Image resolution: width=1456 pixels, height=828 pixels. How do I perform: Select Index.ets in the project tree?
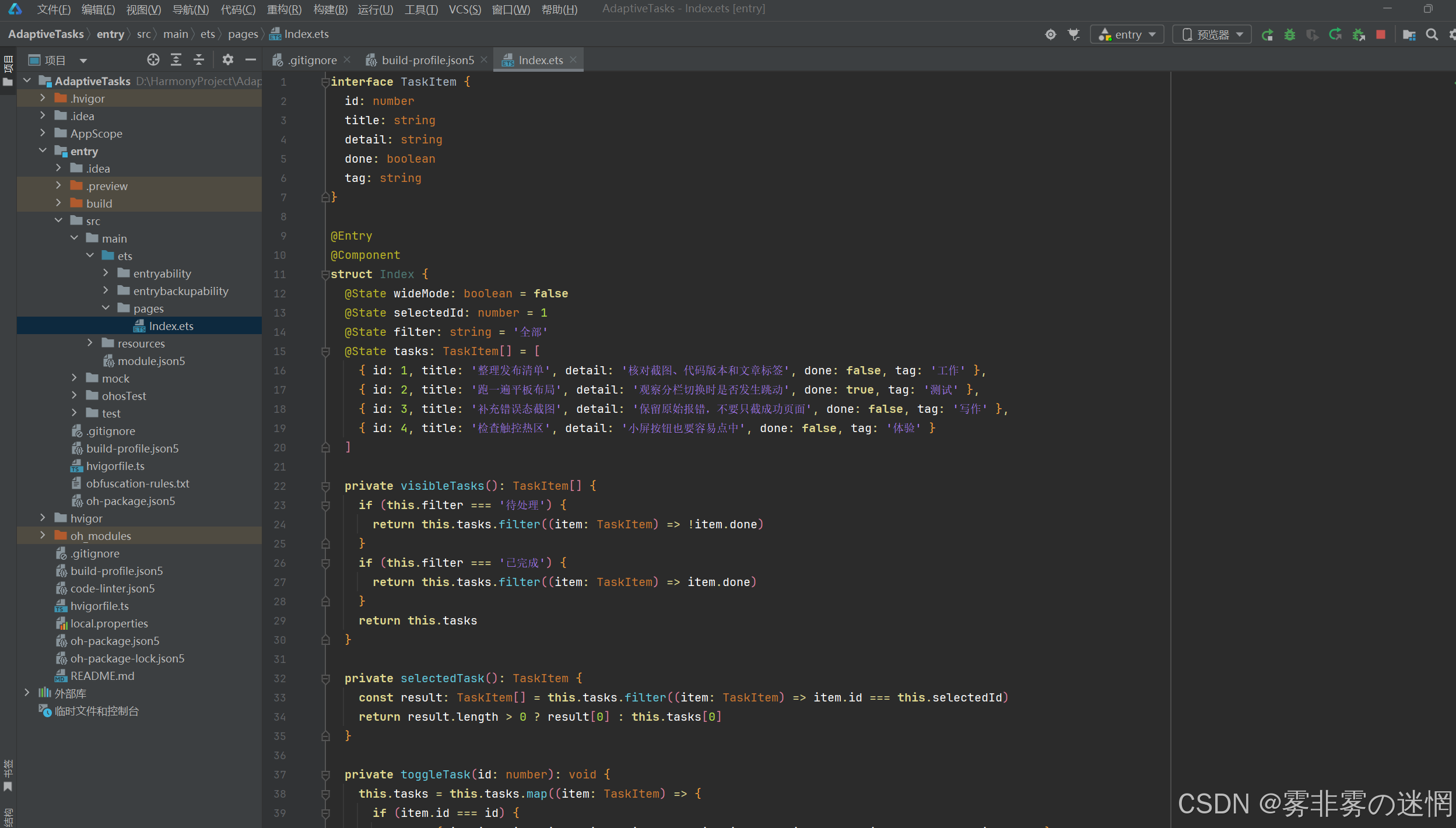(x=139, y=326)
